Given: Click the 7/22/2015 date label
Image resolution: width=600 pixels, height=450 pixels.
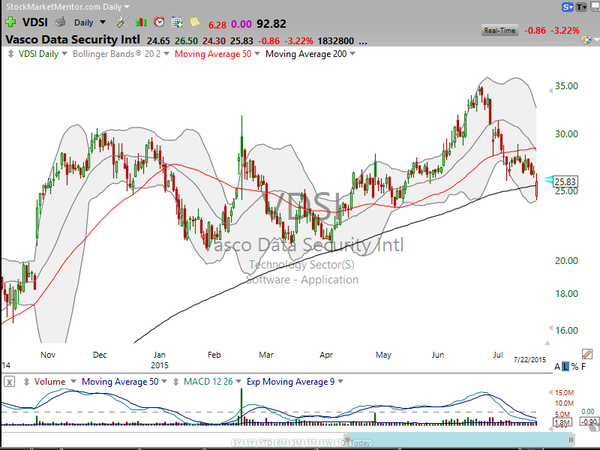Looking at the screenshot, I should click(530, 360).
